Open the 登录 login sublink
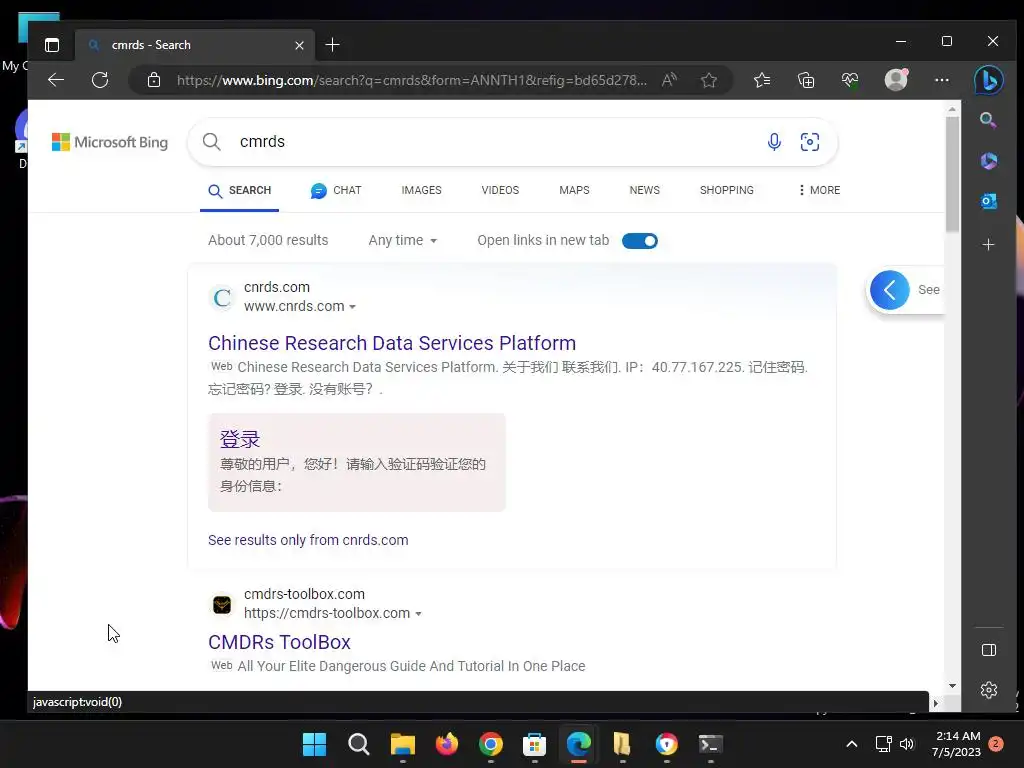This screenshot has height=768, width=1024. 240,439
